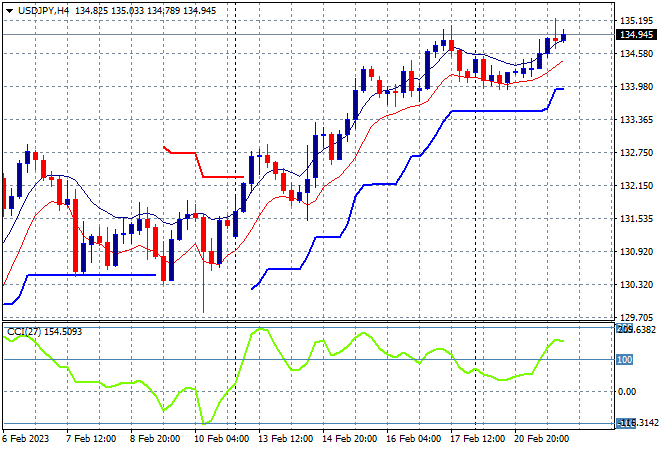This screenshot has width=660, height=450.
Task: Select the 20 Feb 20:00 time label
Action: [541, 439]
